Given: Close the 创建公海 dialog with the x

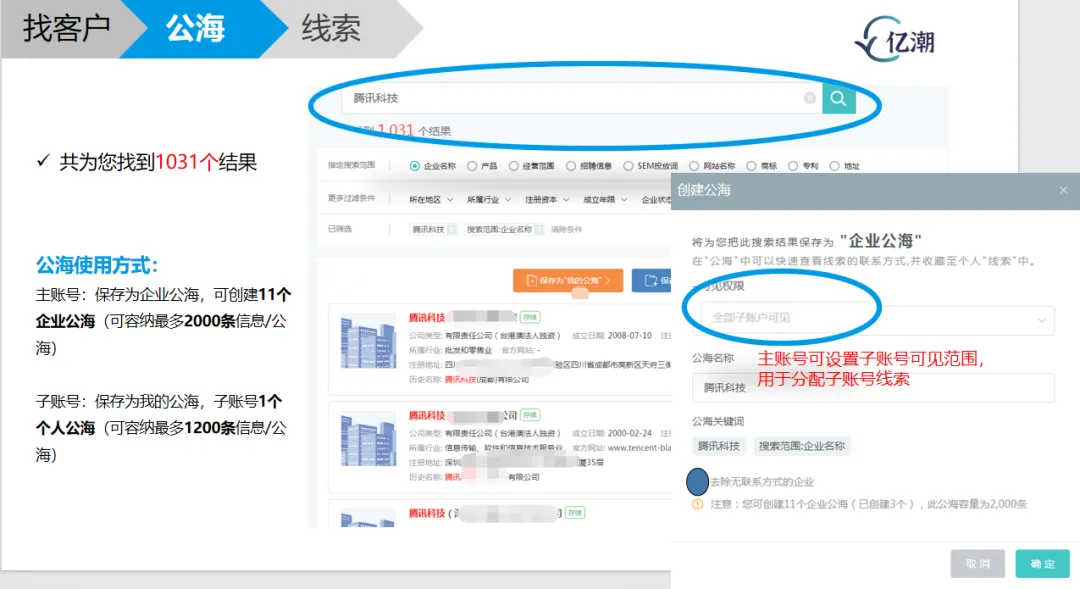Looking at the screenshot, I should (1063, 190).
